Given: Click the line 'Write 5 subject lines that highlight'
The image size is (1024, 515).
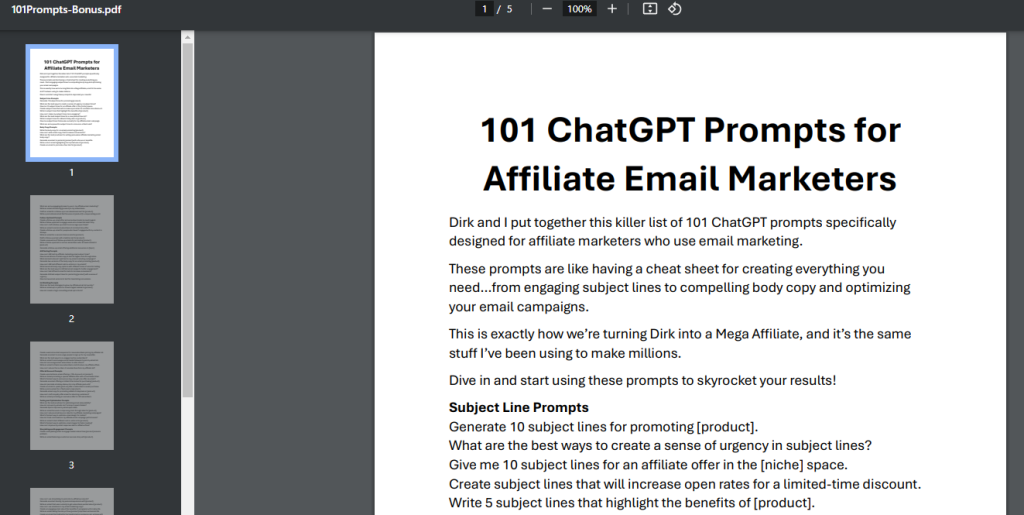Looking at the screenshot, I should tap(632, 503).
